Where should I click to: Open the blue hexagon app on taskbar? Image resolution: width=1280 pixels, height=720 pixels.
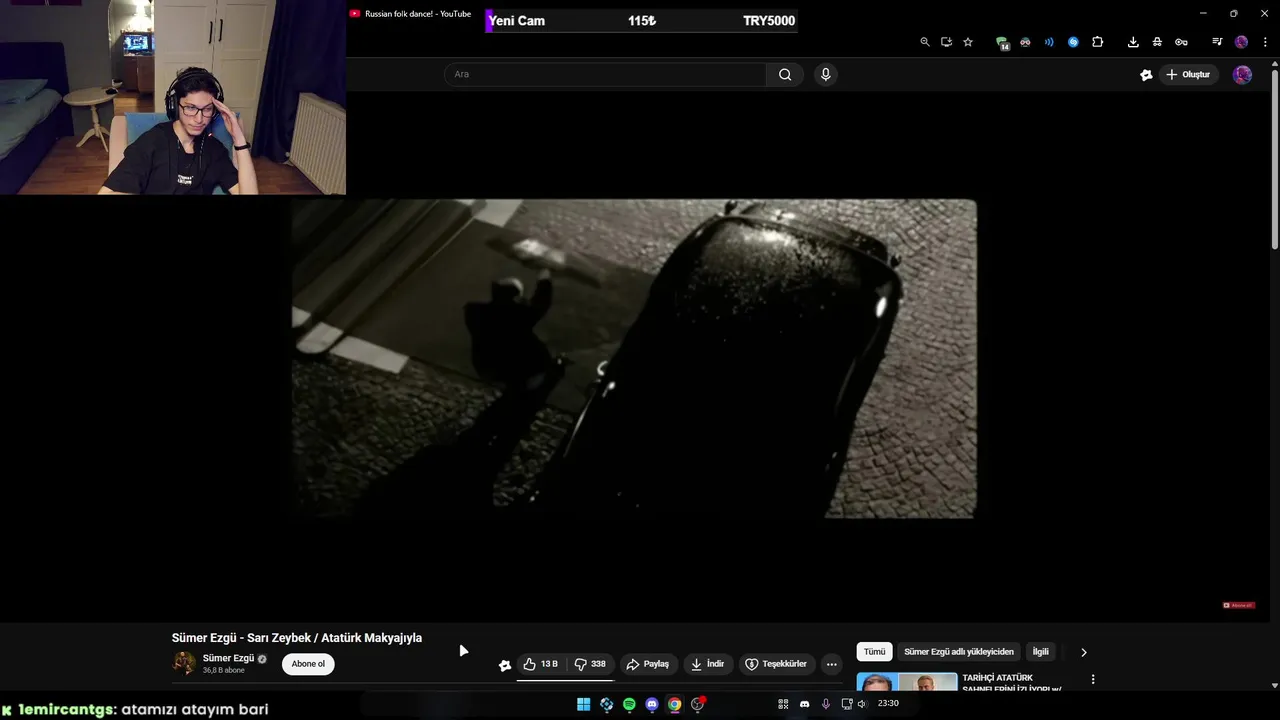pos(606,704)
